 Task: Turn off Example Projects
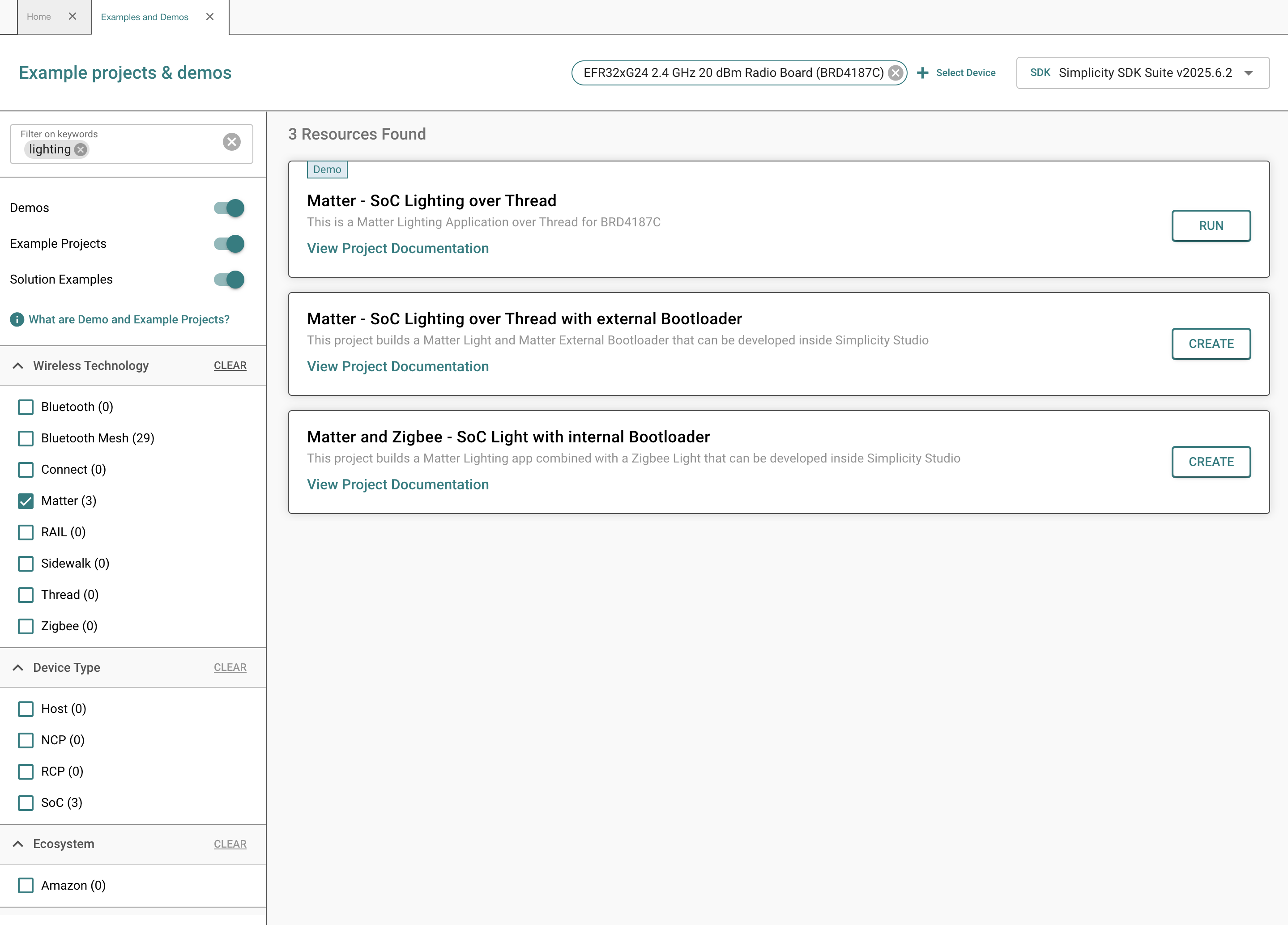pos(228,243)
